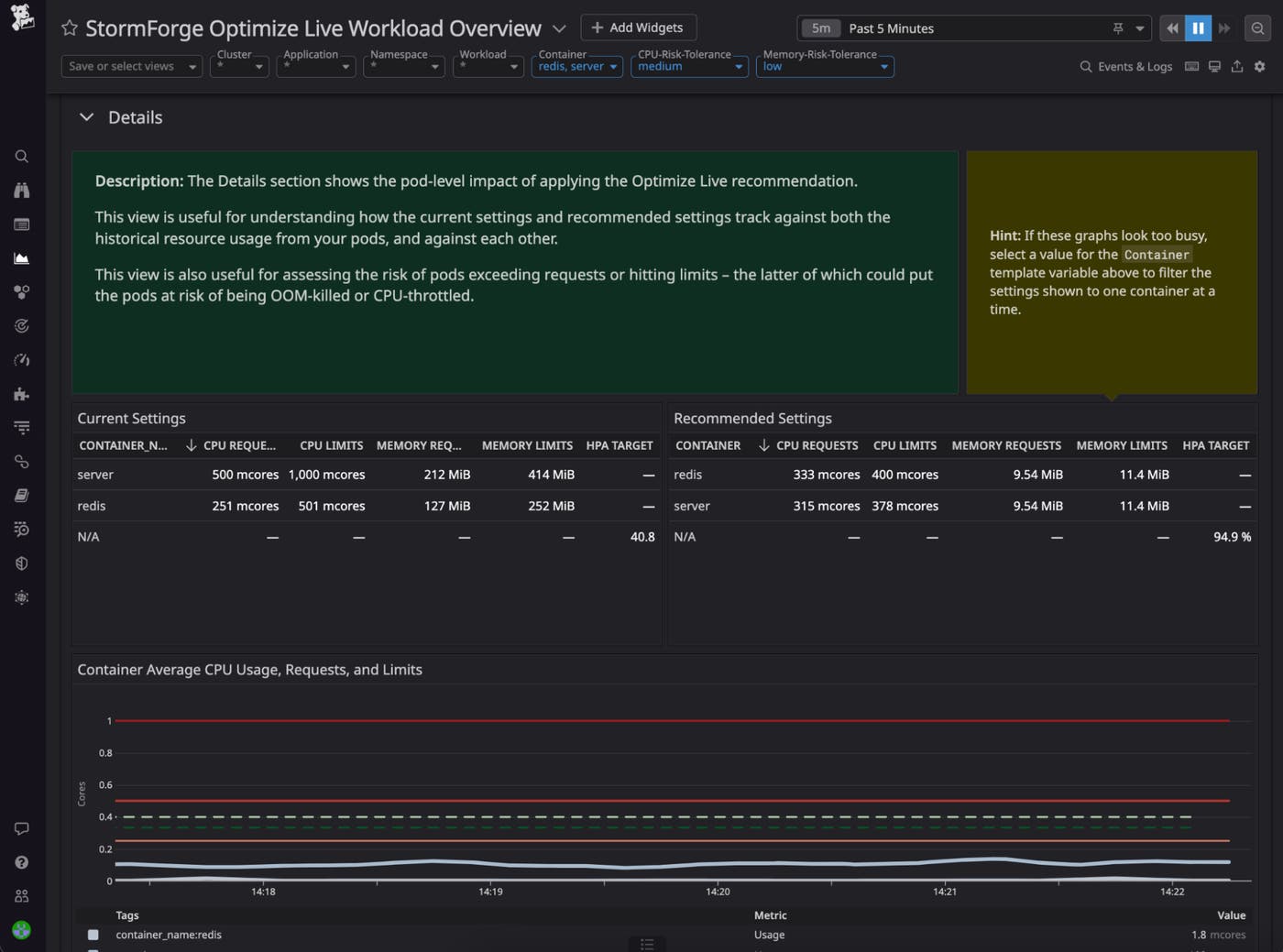Open the help question-mark icon
The image size is (1283, 952).
(x=21, y=862)
